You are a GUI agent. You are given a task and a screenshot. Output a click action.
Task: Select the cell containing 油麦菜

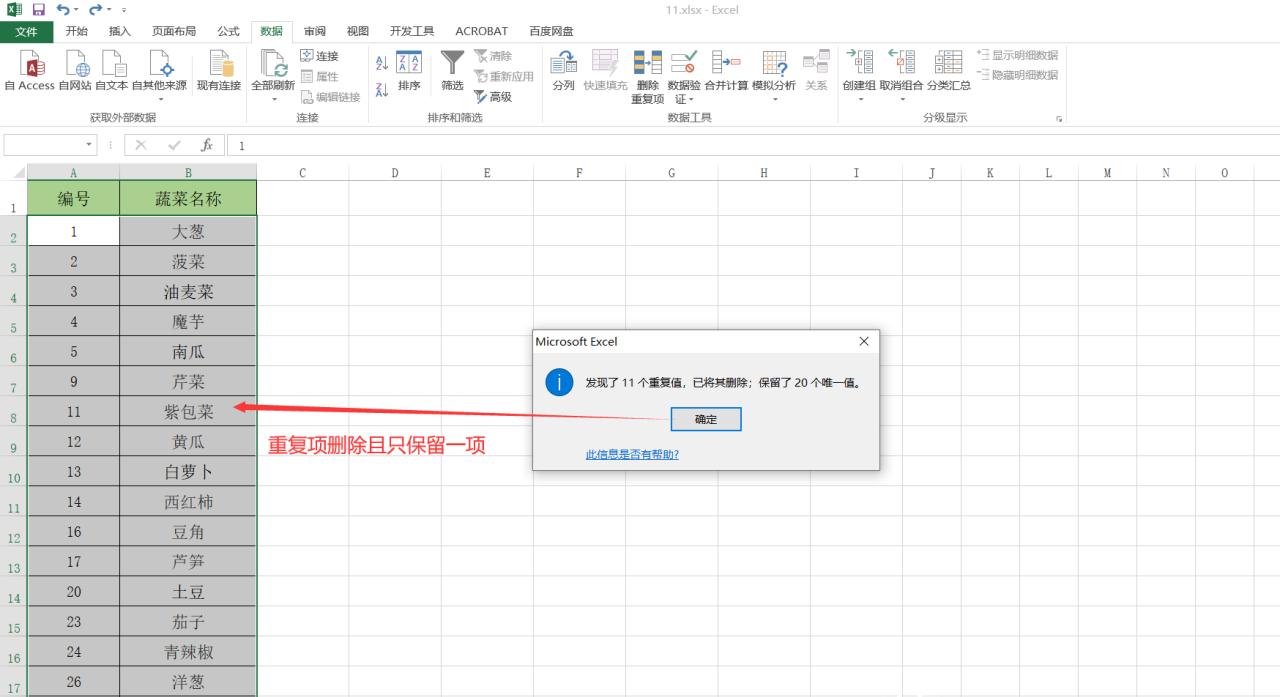coord(188,291)
